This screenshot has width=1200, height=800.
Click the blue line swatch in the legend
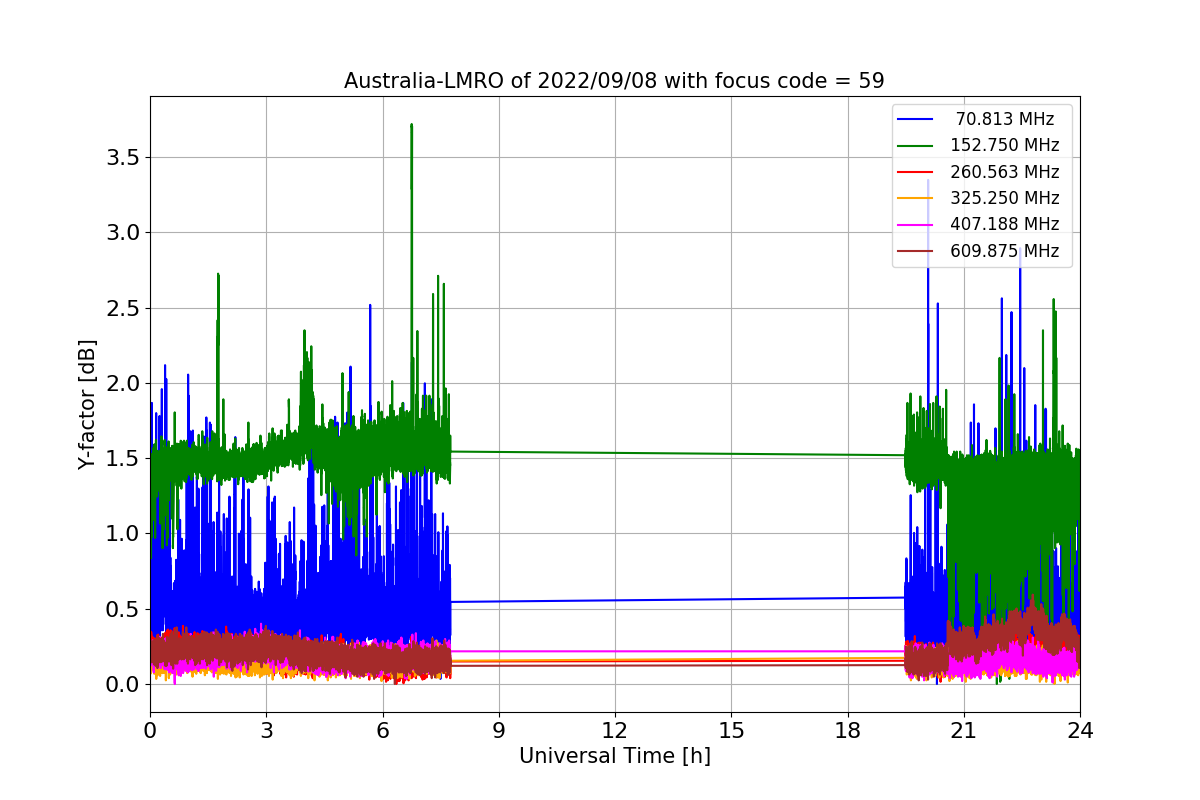coord(916,119)
